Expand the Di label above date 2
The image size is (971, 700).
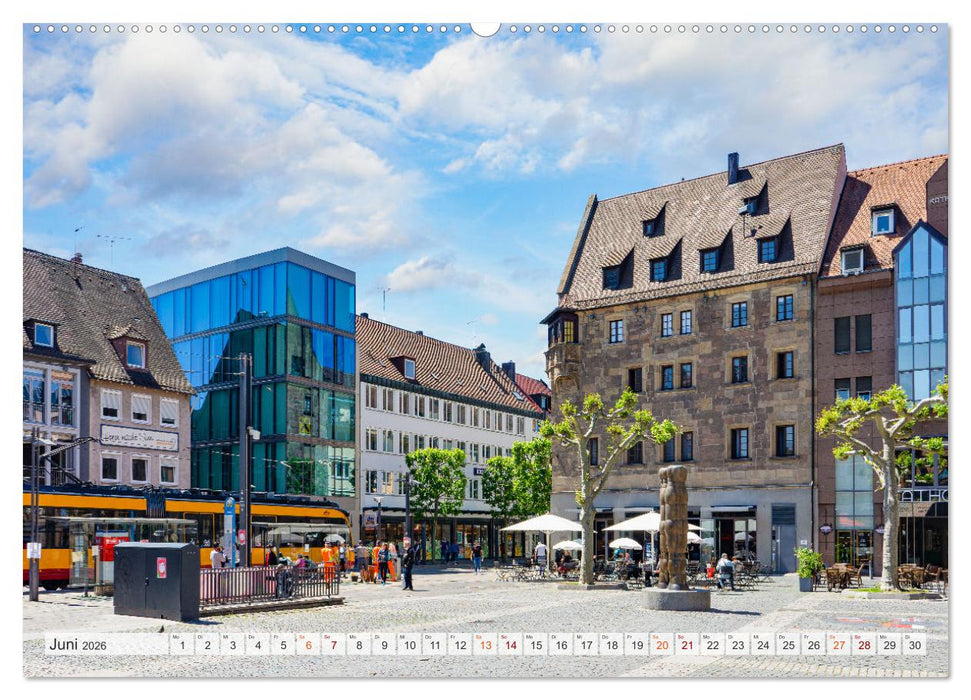[201, 637]
